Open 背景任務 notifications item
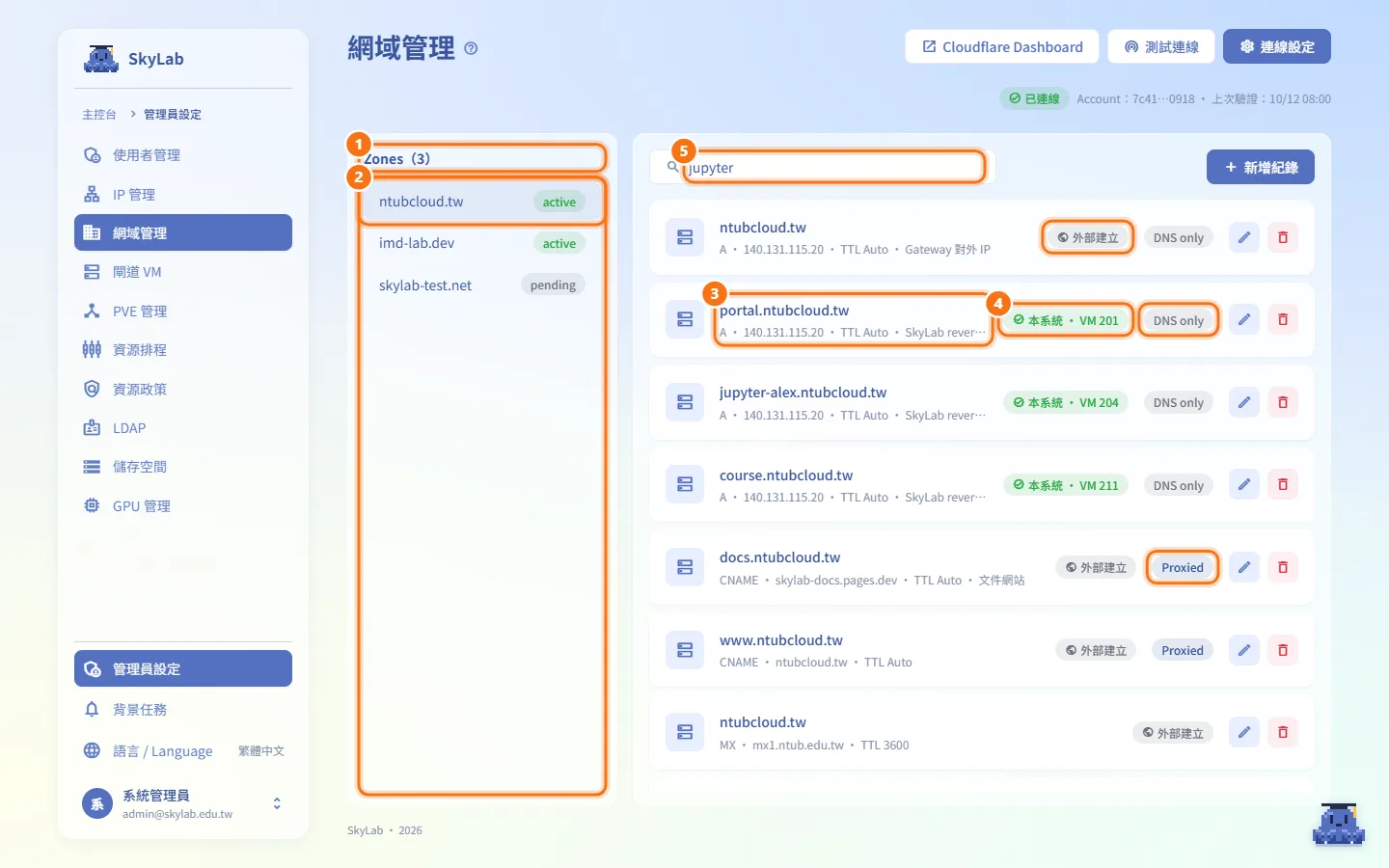The image size is (1389, 868). click(183, 709)
